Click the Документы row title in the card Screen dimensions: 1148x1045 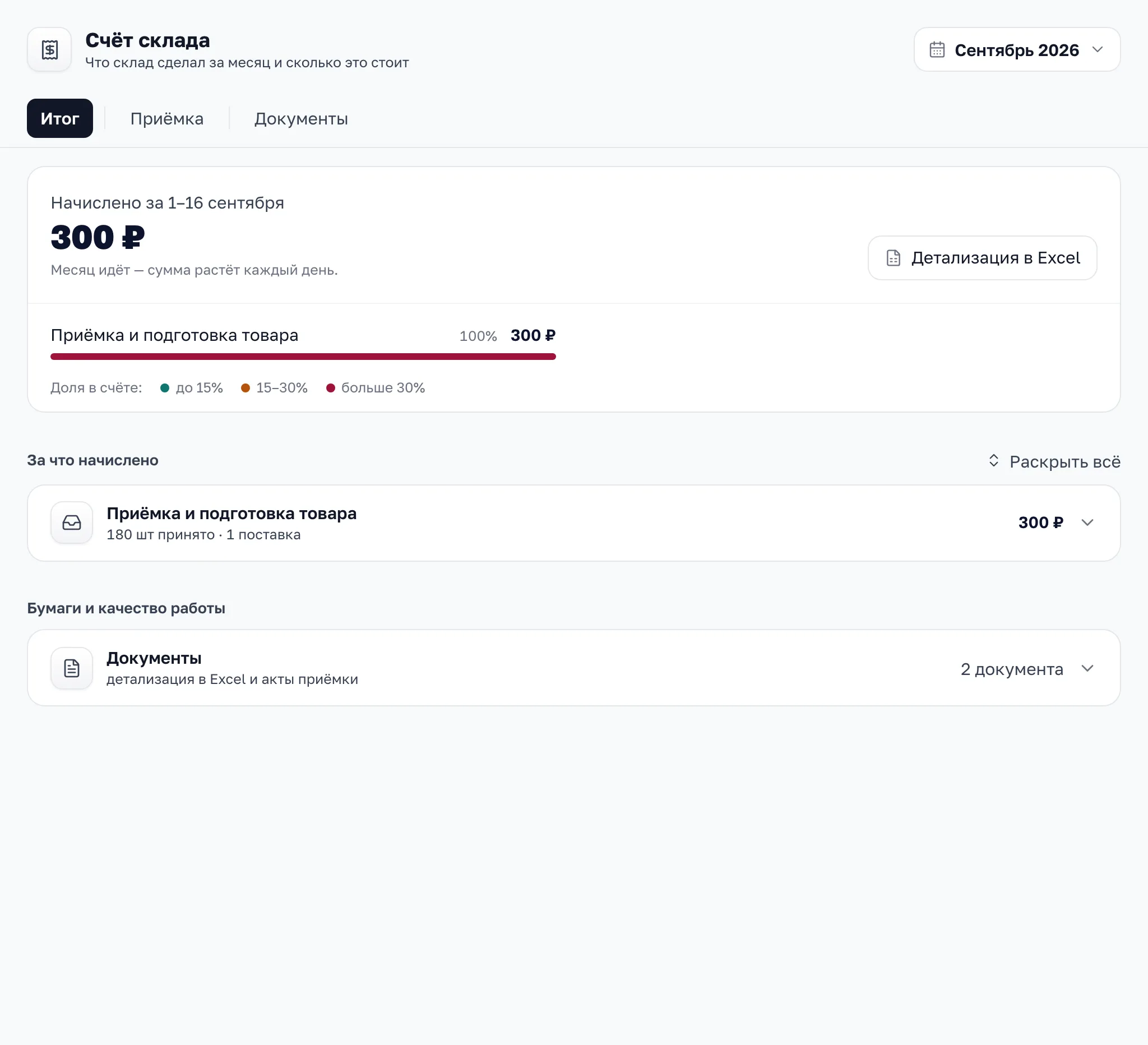154,658
